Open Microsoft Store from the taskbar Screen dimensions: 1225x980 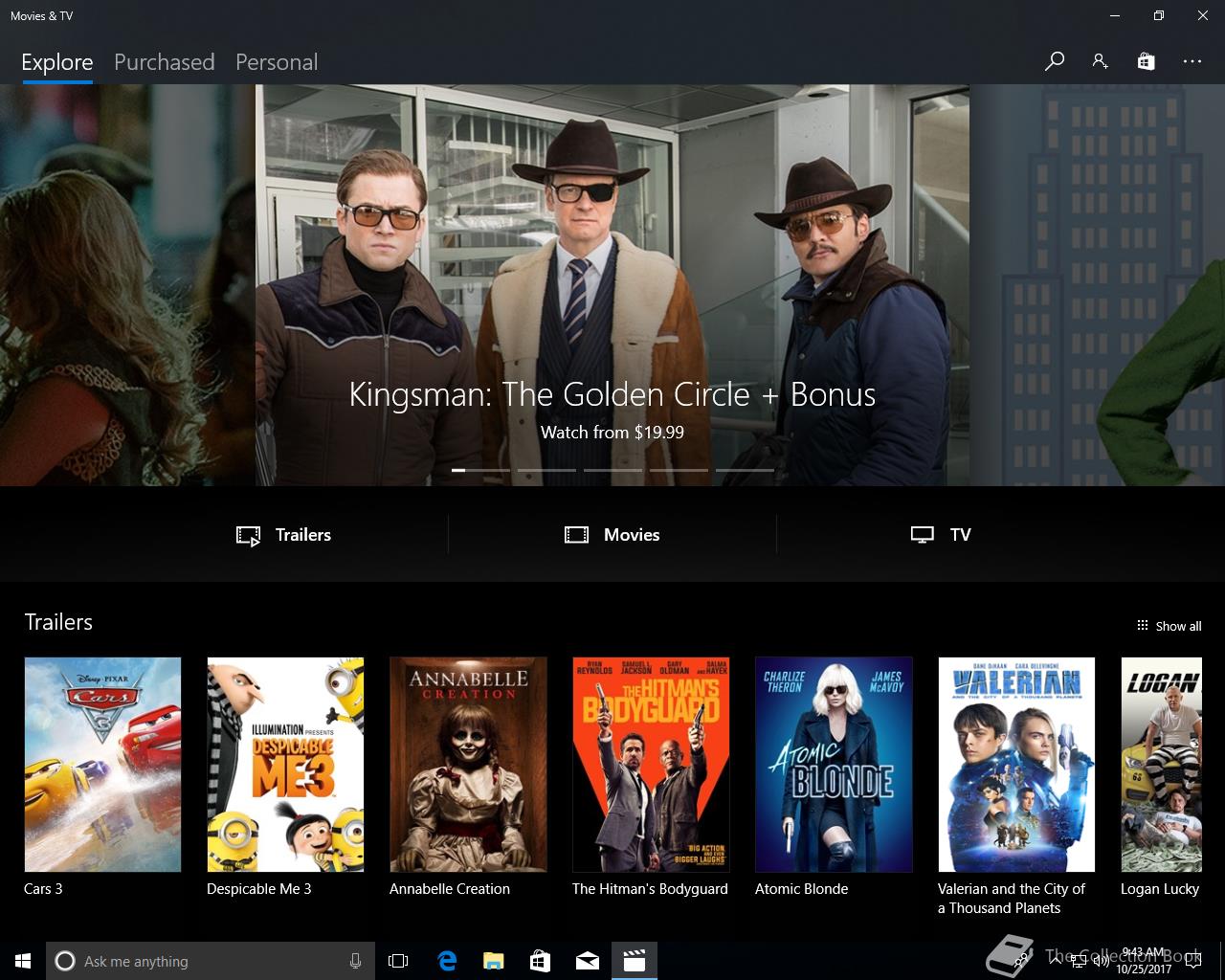(x=540, y=961)
